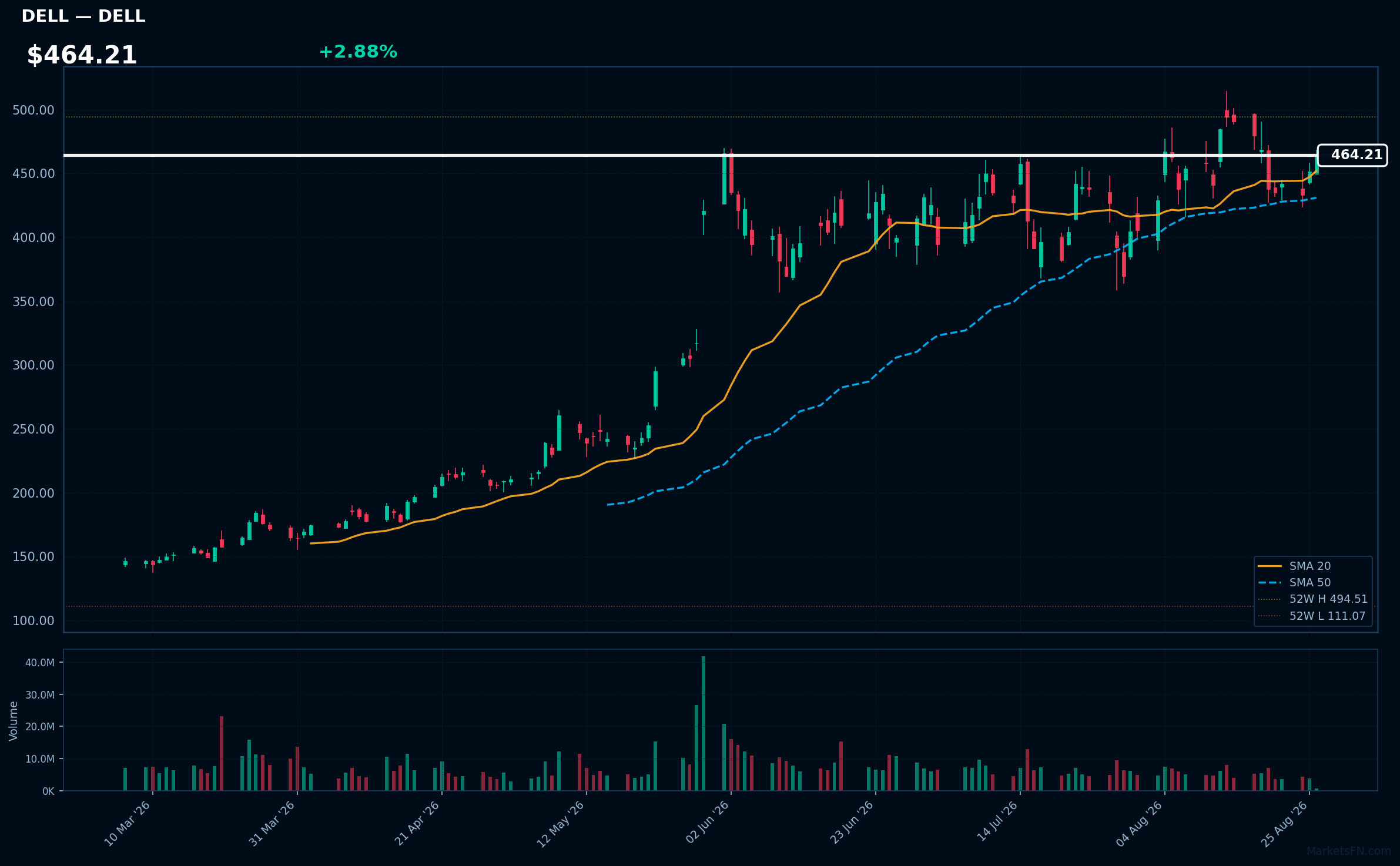Click the 350.00 price axis label

tap(34, 302)
